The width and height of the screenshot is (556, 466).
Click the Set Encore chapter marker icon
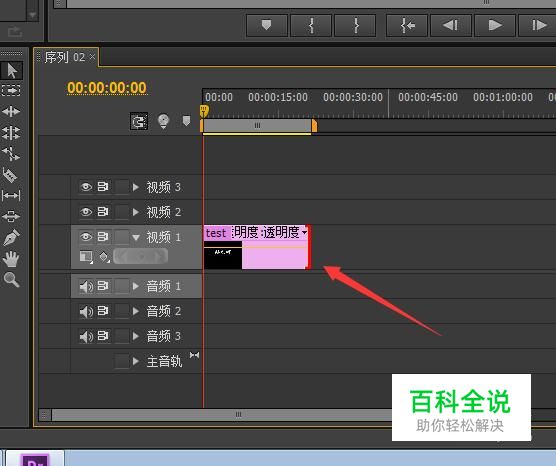click(163, 121)
